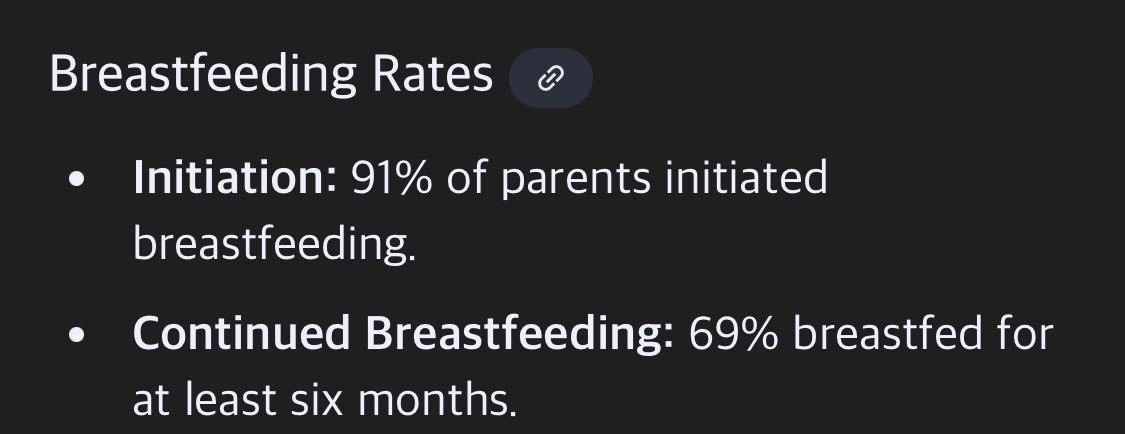The height and width of the screenshot is (434, 1125).
Task: Click the bold word "Continued"
Action: pyautogui.click(x=240, y=333)
